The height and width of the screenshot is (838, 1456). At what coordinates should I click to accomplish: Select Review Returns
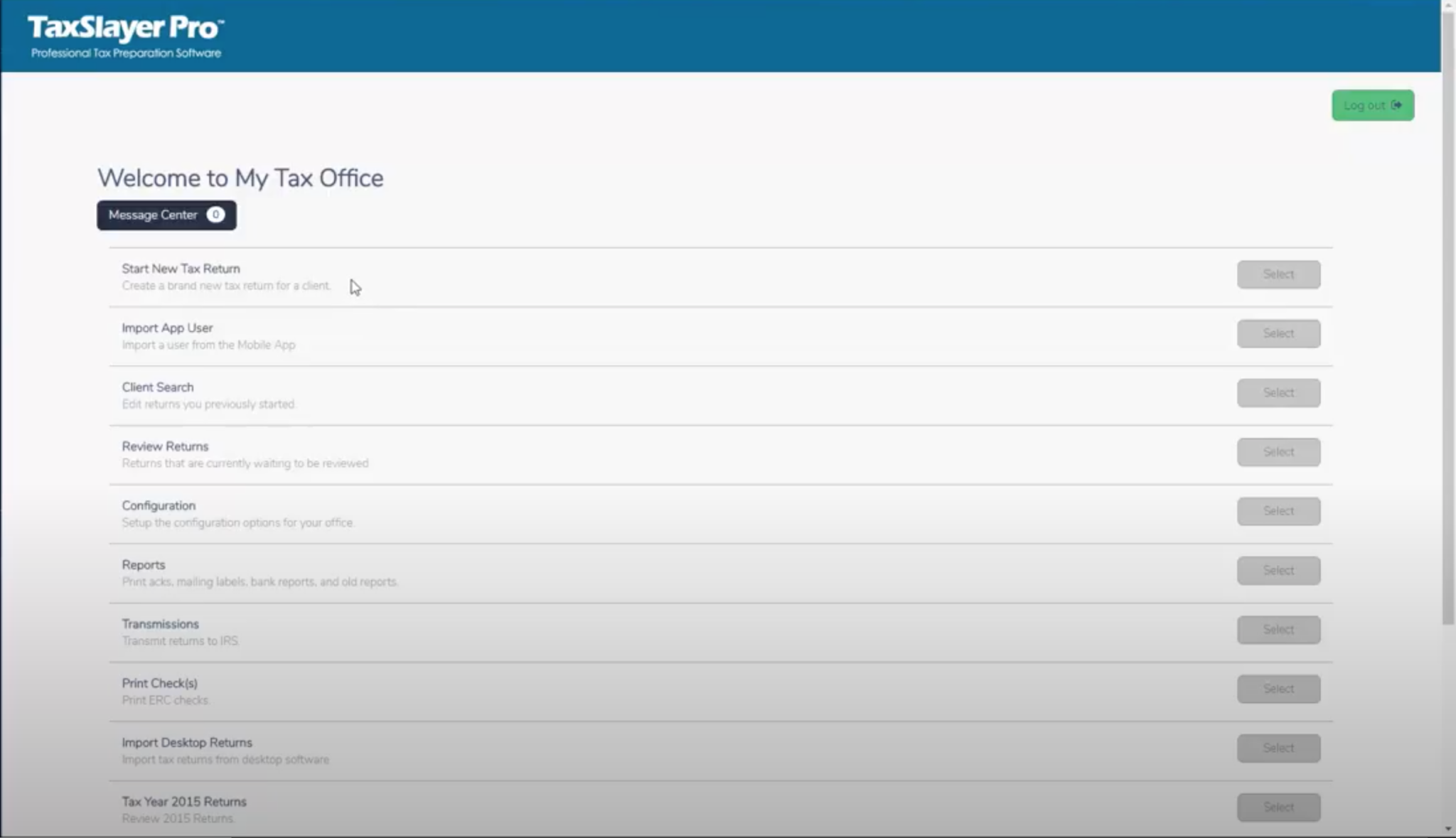tap(1278, 451)
